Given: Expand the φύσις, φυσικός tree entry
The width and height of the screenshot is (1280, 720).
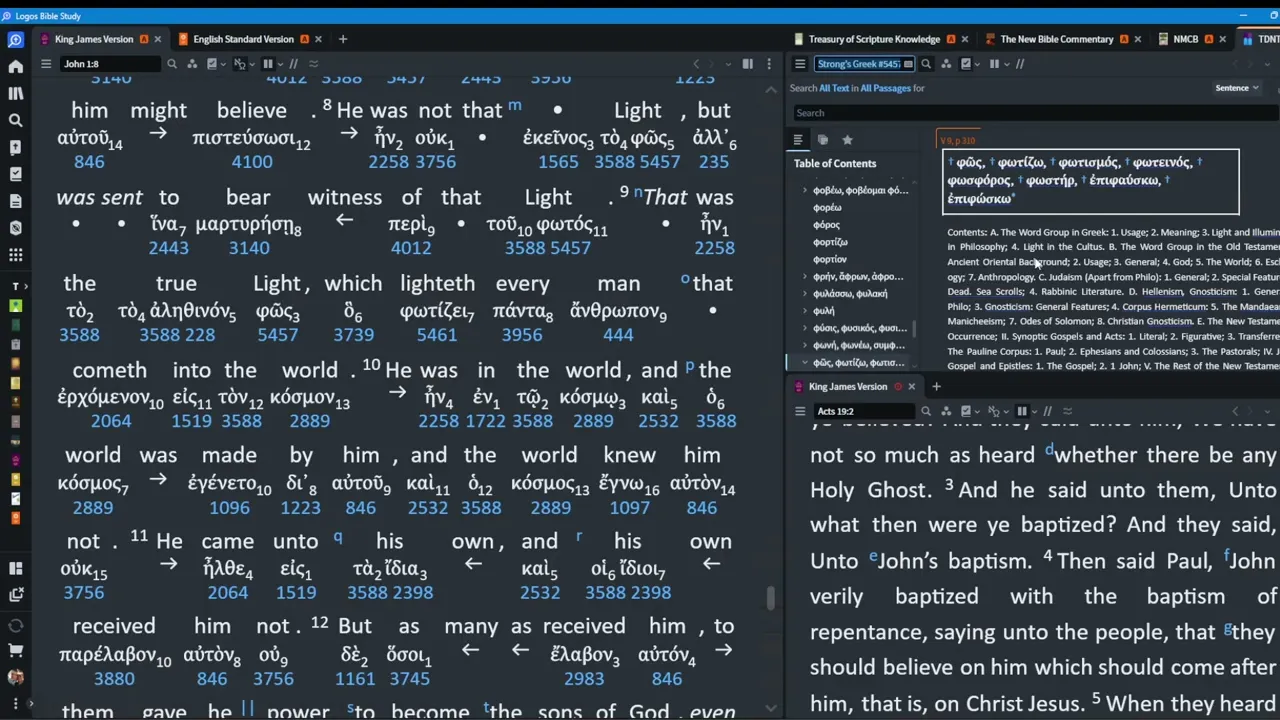Looking at the screenshot, I should [x=805, y=327].
